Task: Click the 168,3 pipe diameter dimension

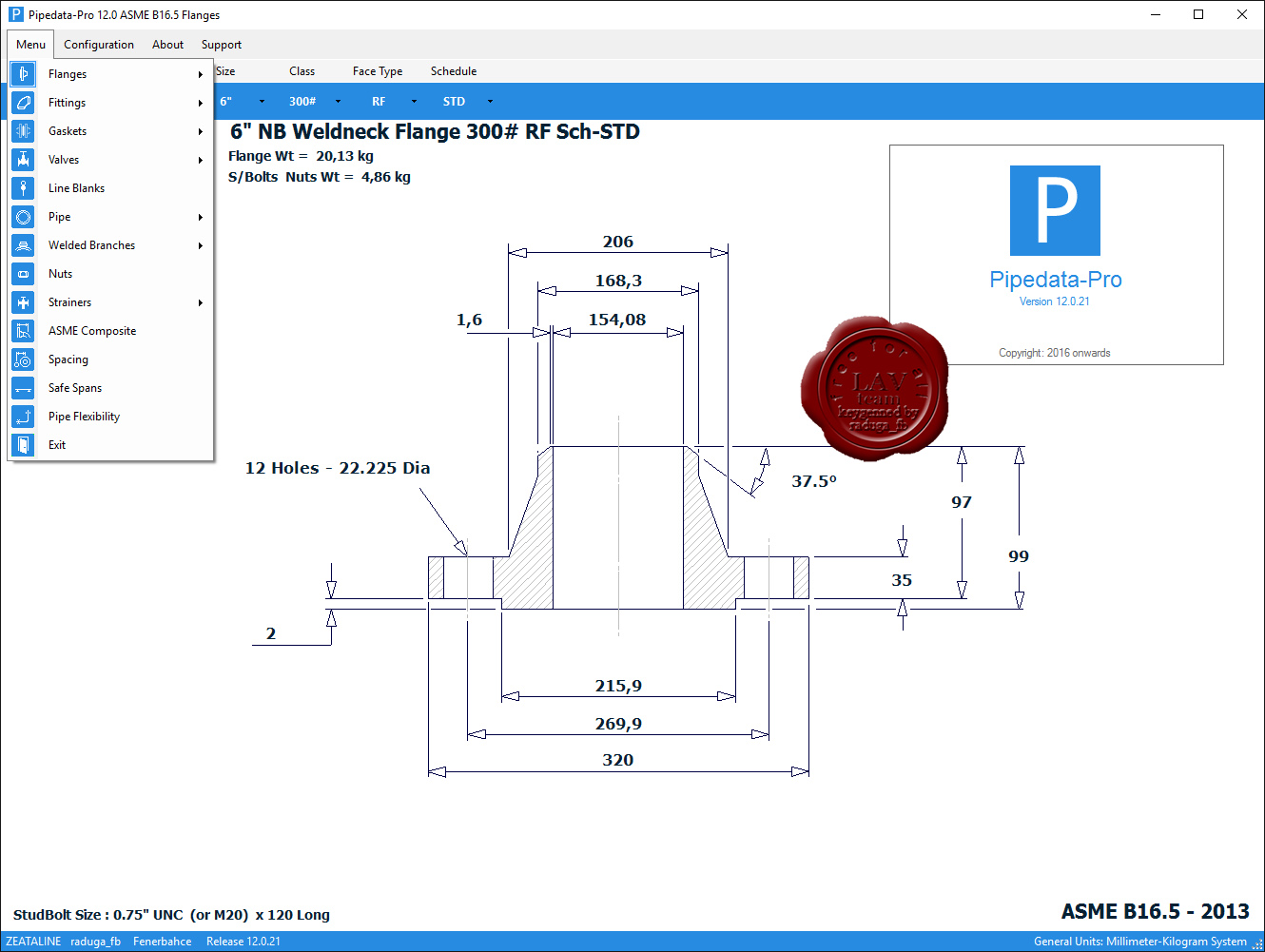Action: click(618, 281)
